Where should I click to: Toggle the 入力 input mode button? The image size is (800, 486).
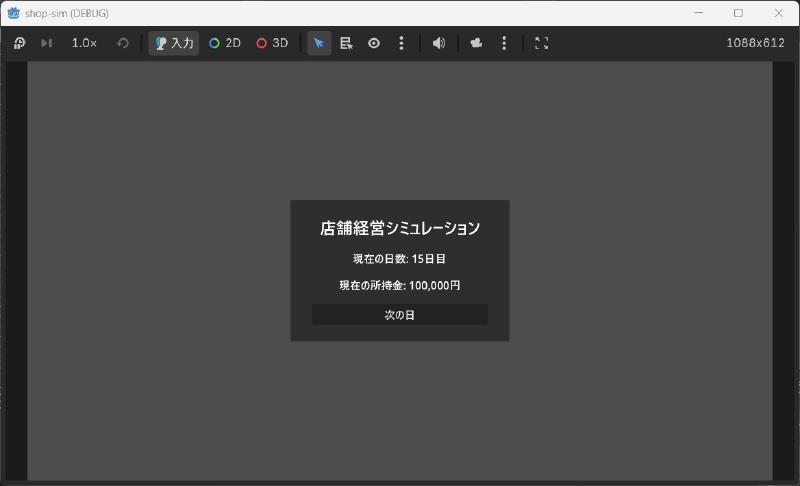click(x=174, y=43)
